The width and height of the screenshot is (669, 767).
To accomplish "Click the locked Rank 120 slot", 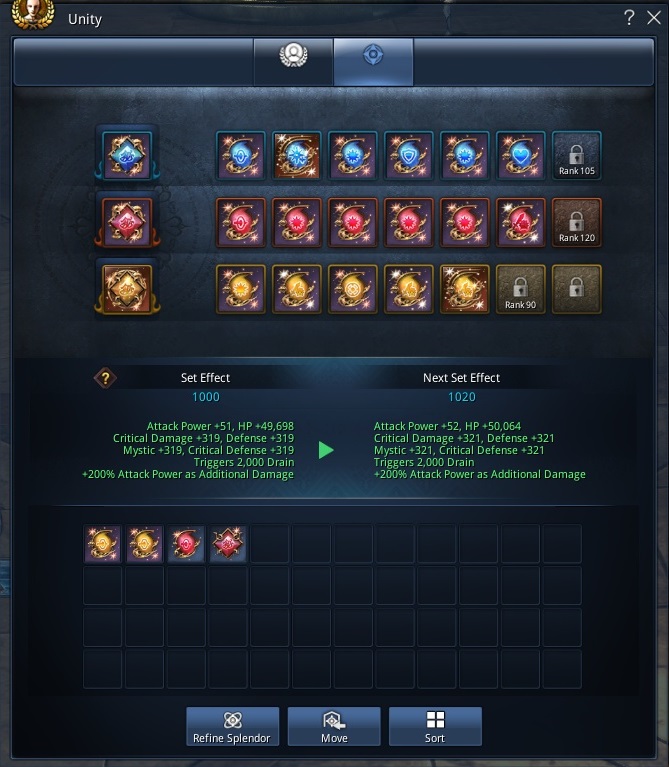I will tap(577, 223).
